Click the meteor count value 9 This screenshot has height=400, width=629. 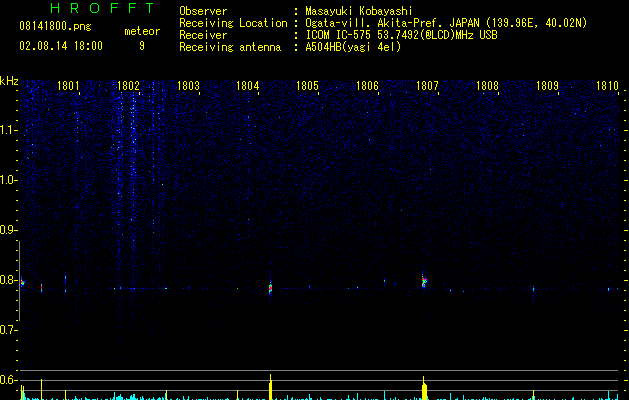(x=142, y=46)
